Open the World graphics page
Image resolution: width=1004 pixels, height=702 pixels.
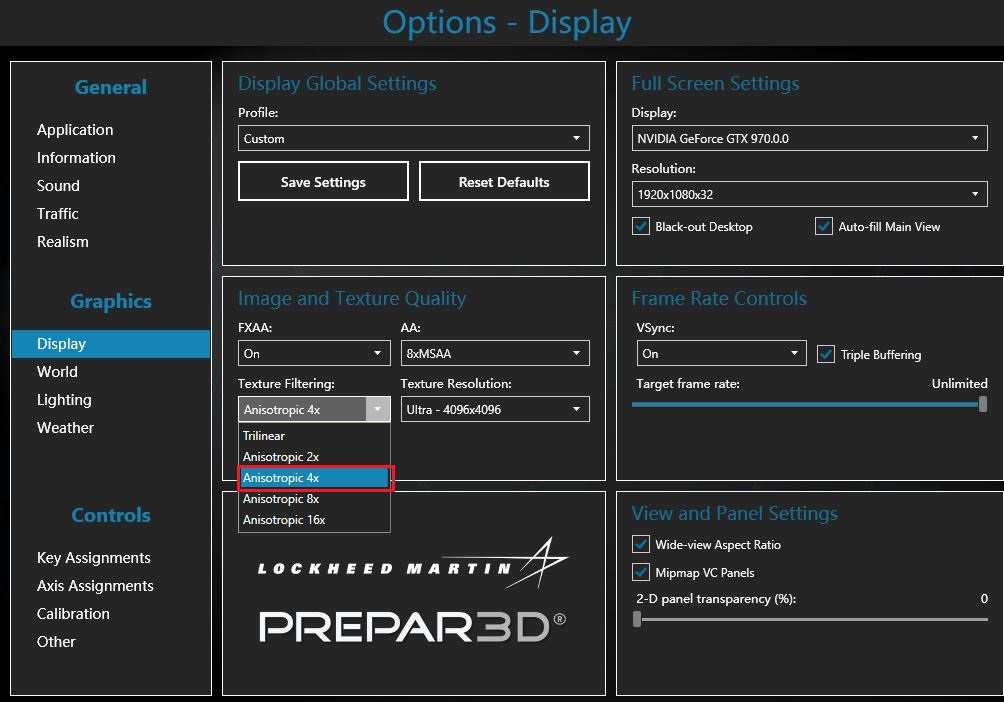coord(57,372)
